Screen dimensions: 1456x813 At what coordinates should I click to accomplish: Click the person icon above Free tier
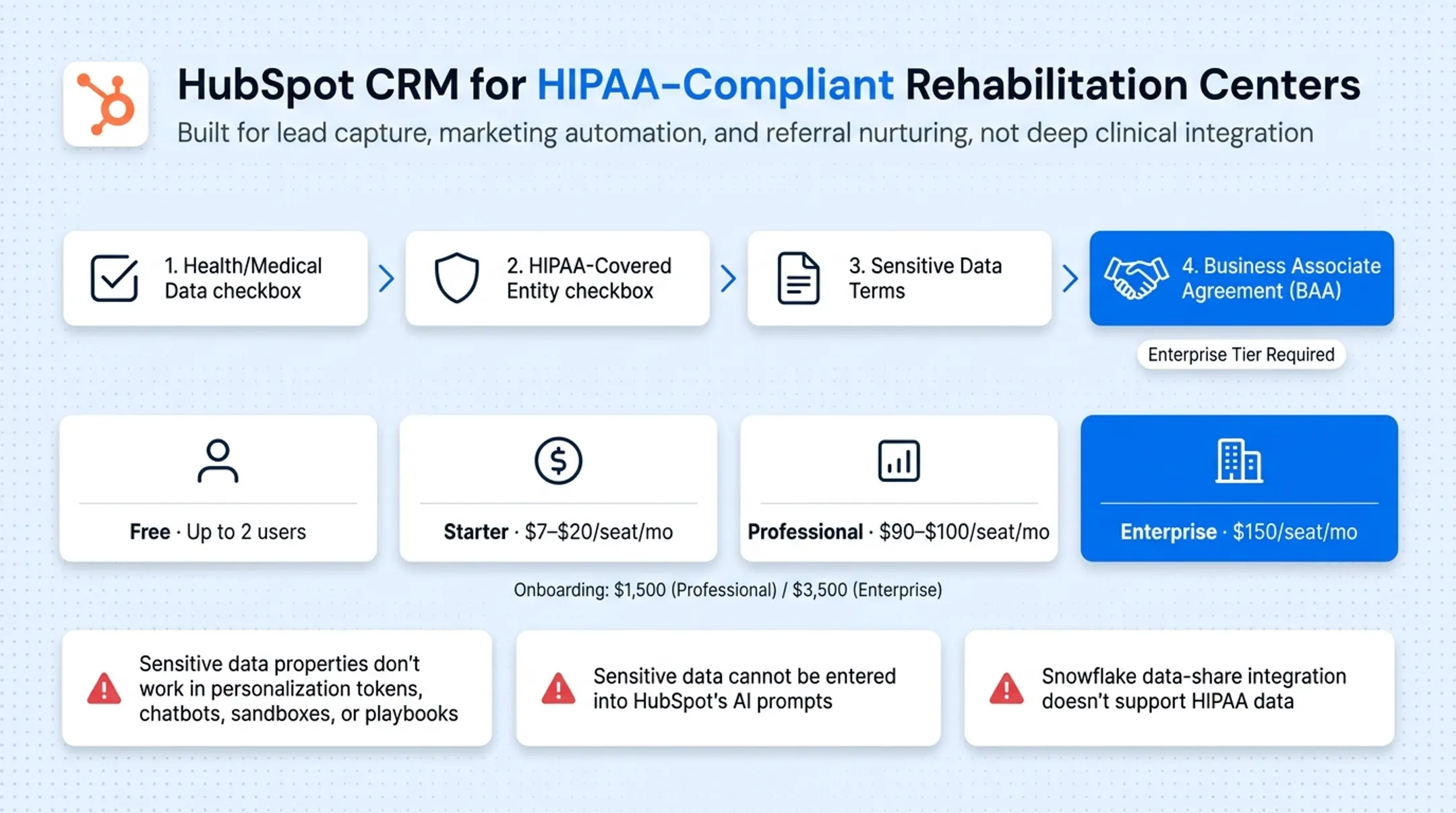coord(218,461)
